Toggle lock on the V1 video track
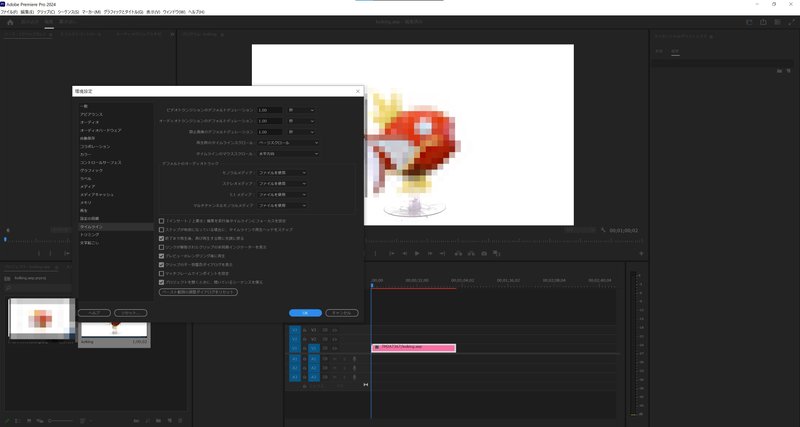800x427 pixels. (x=305, y=348)
